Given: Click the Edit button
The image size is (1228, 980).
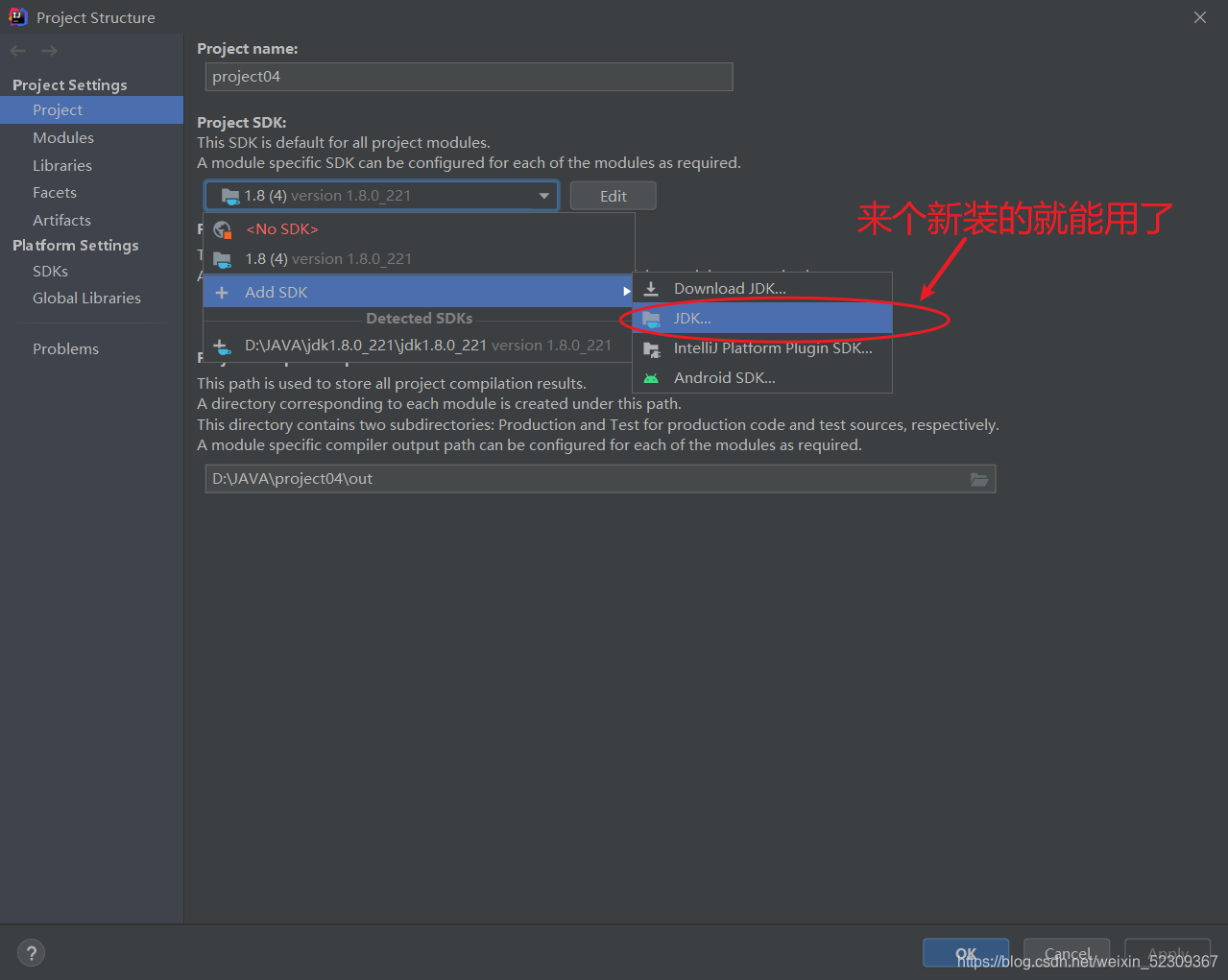Looking at the screenshot, I should click(x=613, y=195).
